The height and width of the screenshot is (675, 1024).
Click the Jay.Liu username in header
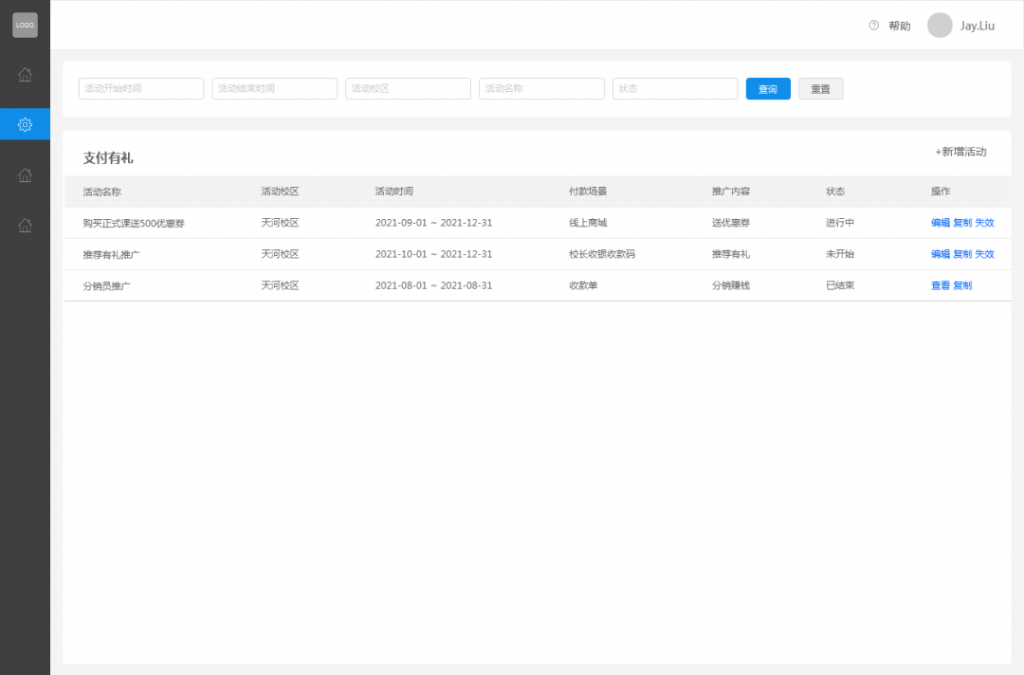pyautogui.click(x=977, y=26)
